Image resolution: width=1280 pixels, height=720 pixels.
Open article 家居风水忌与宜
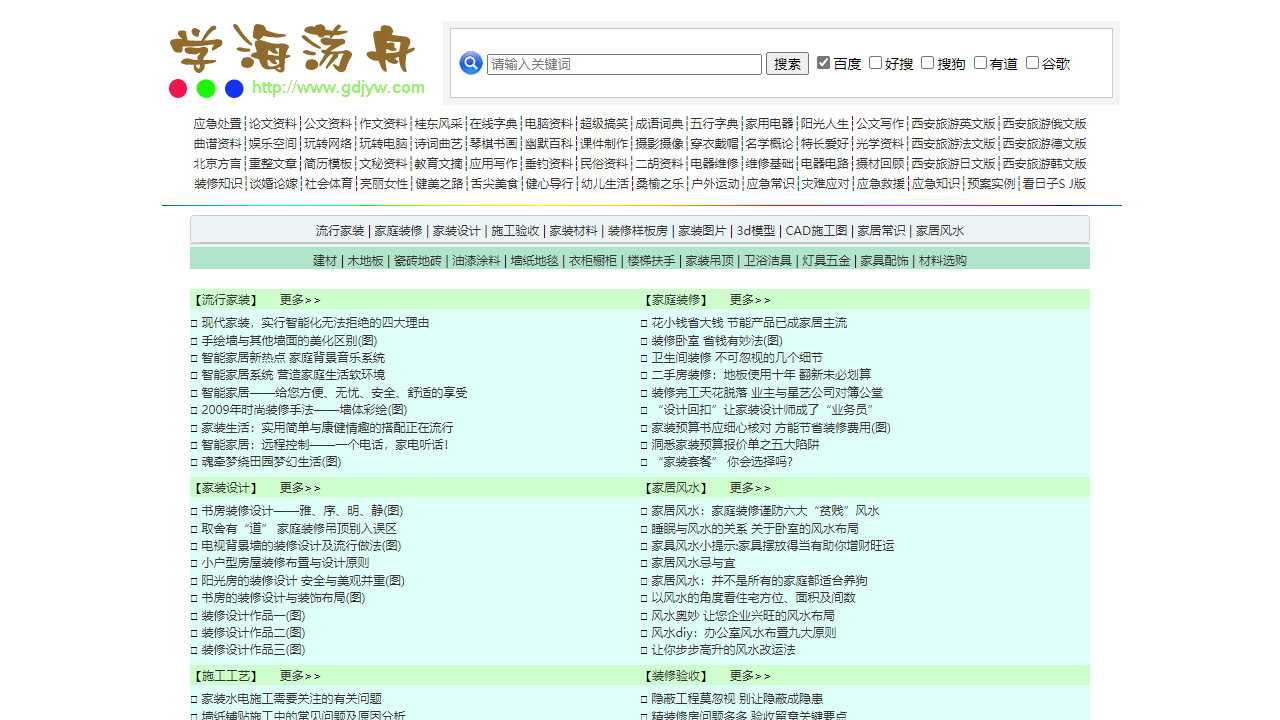point(695,563)
